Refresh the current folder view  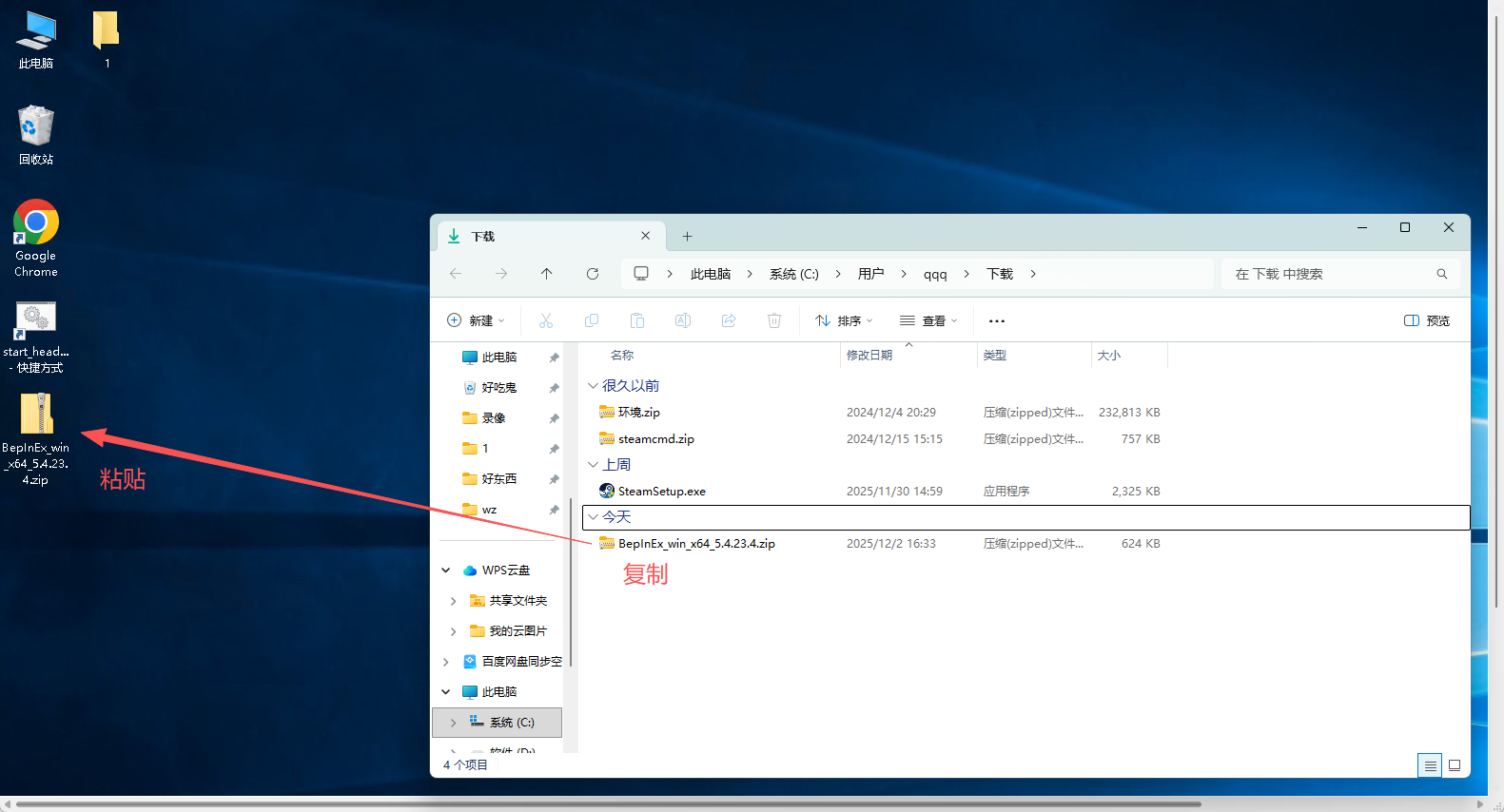coord(593,274)
